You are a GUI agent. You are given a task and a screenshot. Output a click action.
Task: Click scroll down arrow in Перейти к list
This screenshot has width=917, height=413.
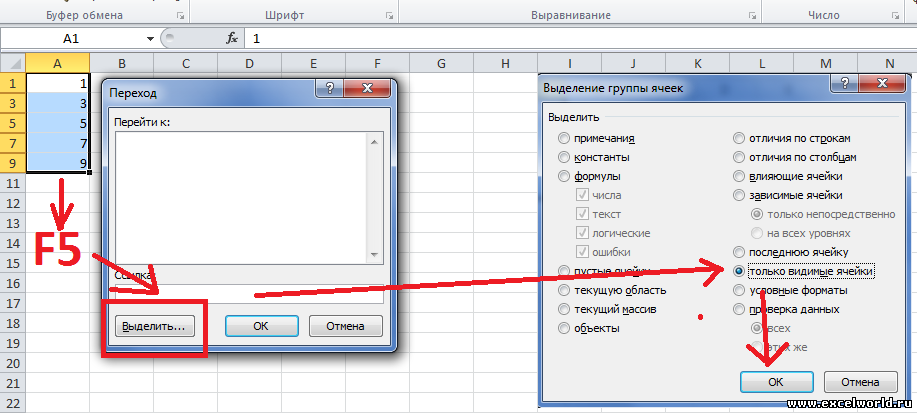point(375,255)
